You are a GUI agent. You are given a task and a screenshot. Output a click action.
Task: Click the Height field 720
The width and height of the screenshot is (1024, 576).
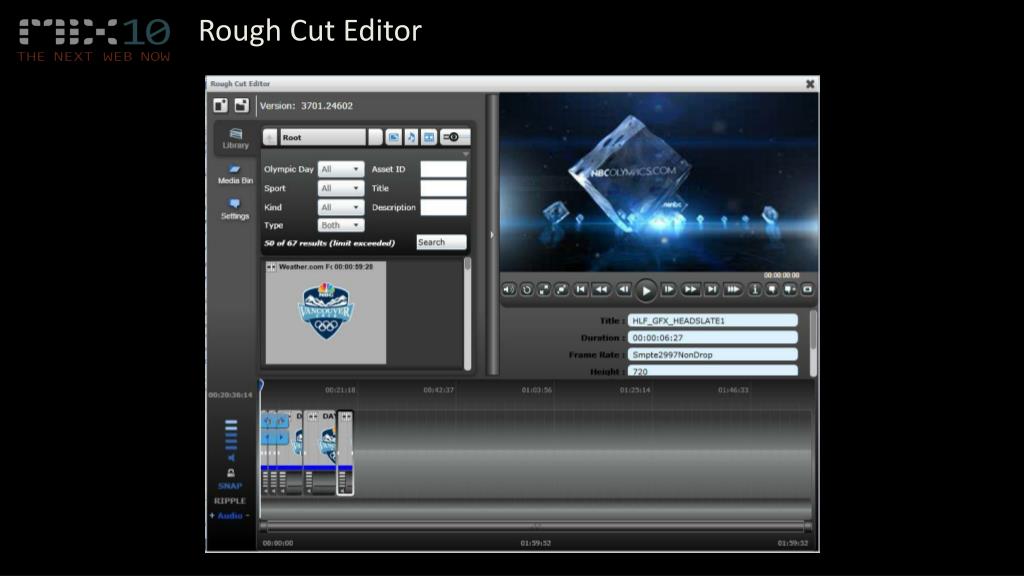[x=712, y=371]
